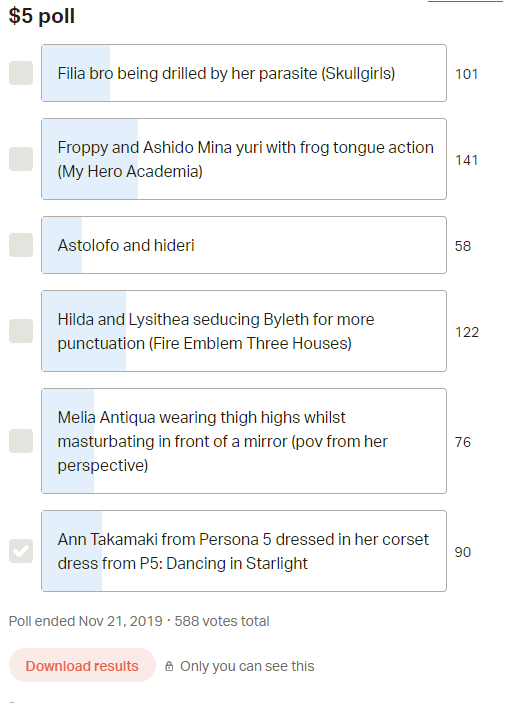Check the box for the 76-vote option

point(21,441)
